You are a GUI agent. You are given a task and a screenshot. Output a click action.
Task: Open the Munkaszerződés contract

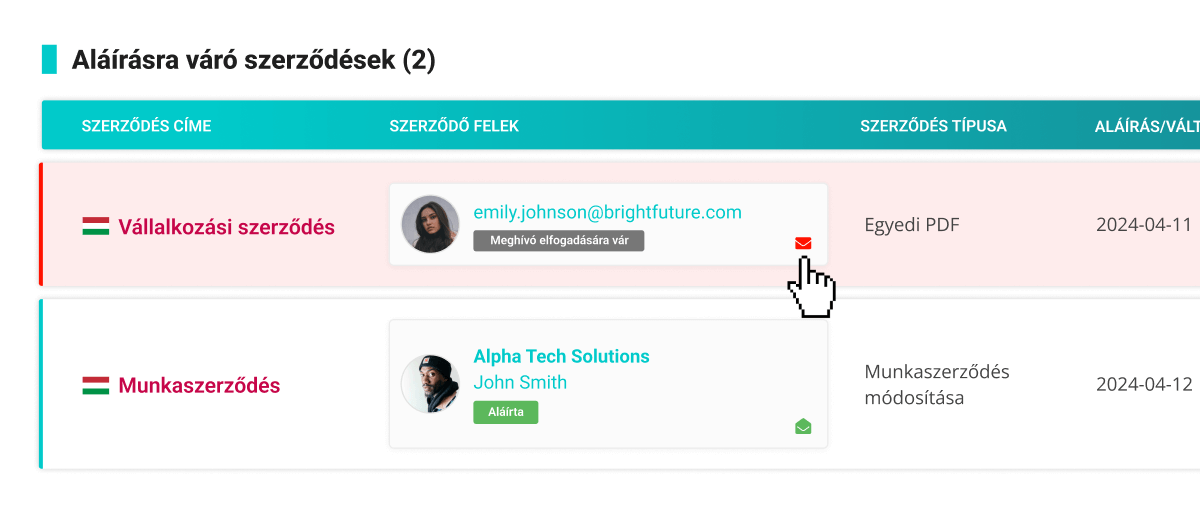coord(199,385)
